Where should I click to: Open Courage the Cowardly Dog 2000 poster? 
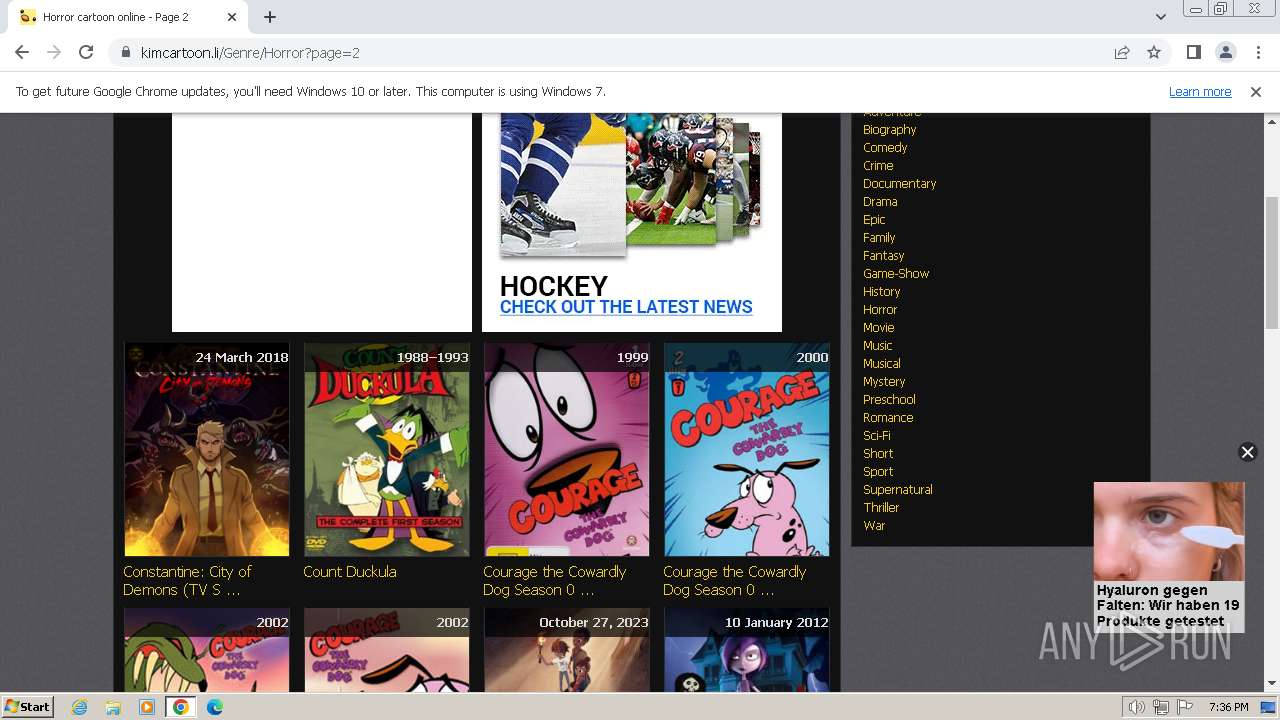[x=747, y=449]
